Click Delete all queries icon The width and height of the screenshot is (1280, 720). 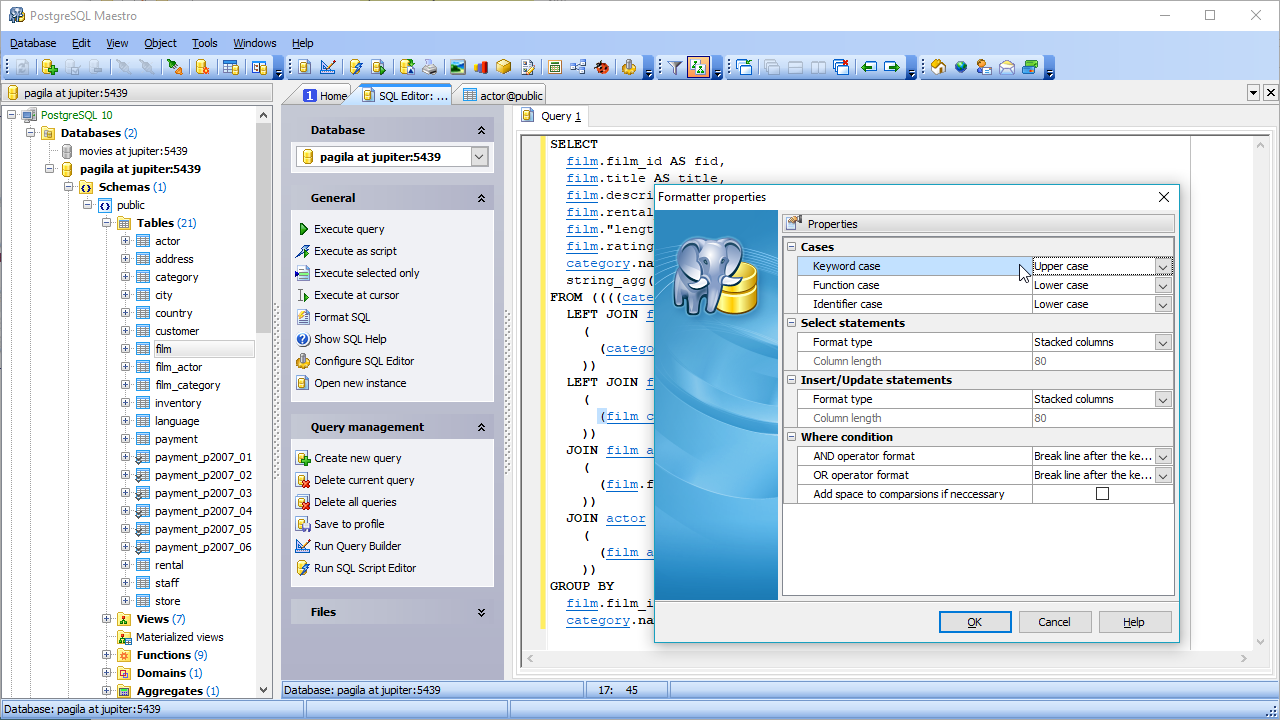[x=303, y=502]
